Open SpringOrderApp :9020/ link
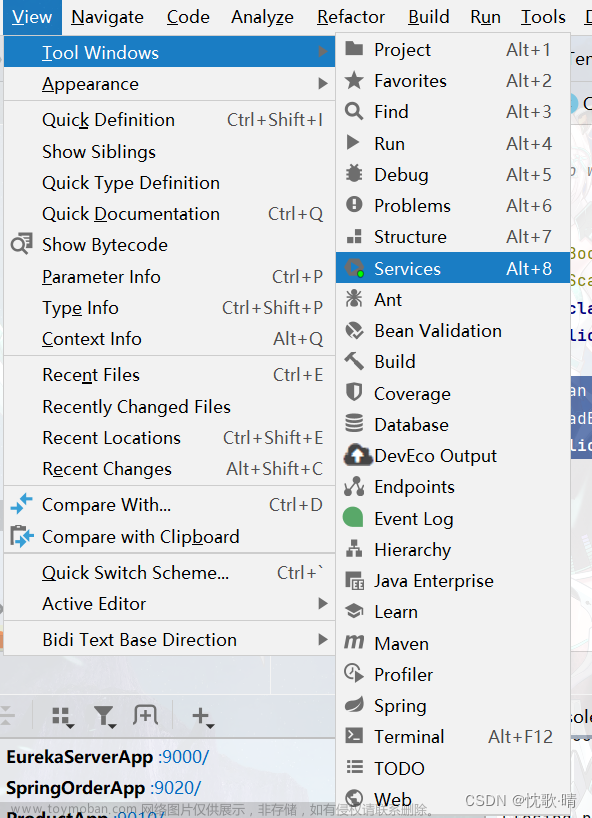This screenshot has width=592, height=818. pos(176,788)
